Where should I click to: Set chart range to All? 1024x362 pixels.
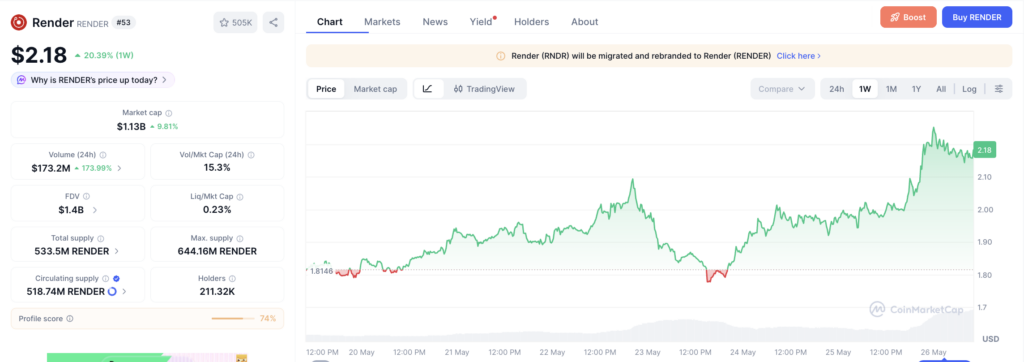940,89
